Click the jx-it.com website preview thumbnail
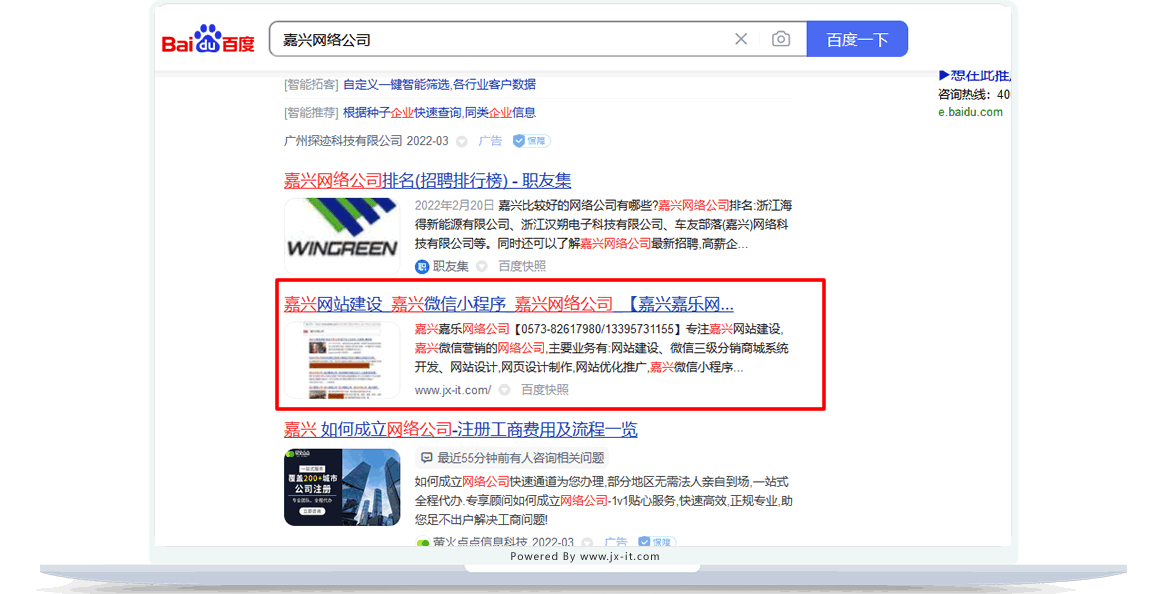Viewport: 1175px width, 594px height. coord(341,359)
